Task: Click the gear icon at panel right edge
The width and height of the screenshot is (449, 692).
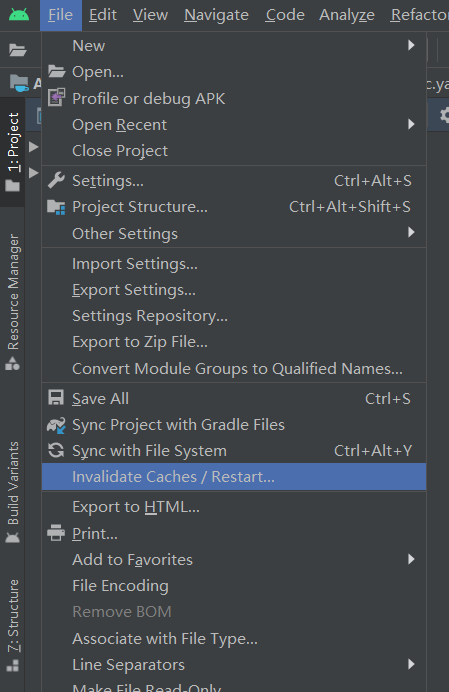Action: click(444, 116)
